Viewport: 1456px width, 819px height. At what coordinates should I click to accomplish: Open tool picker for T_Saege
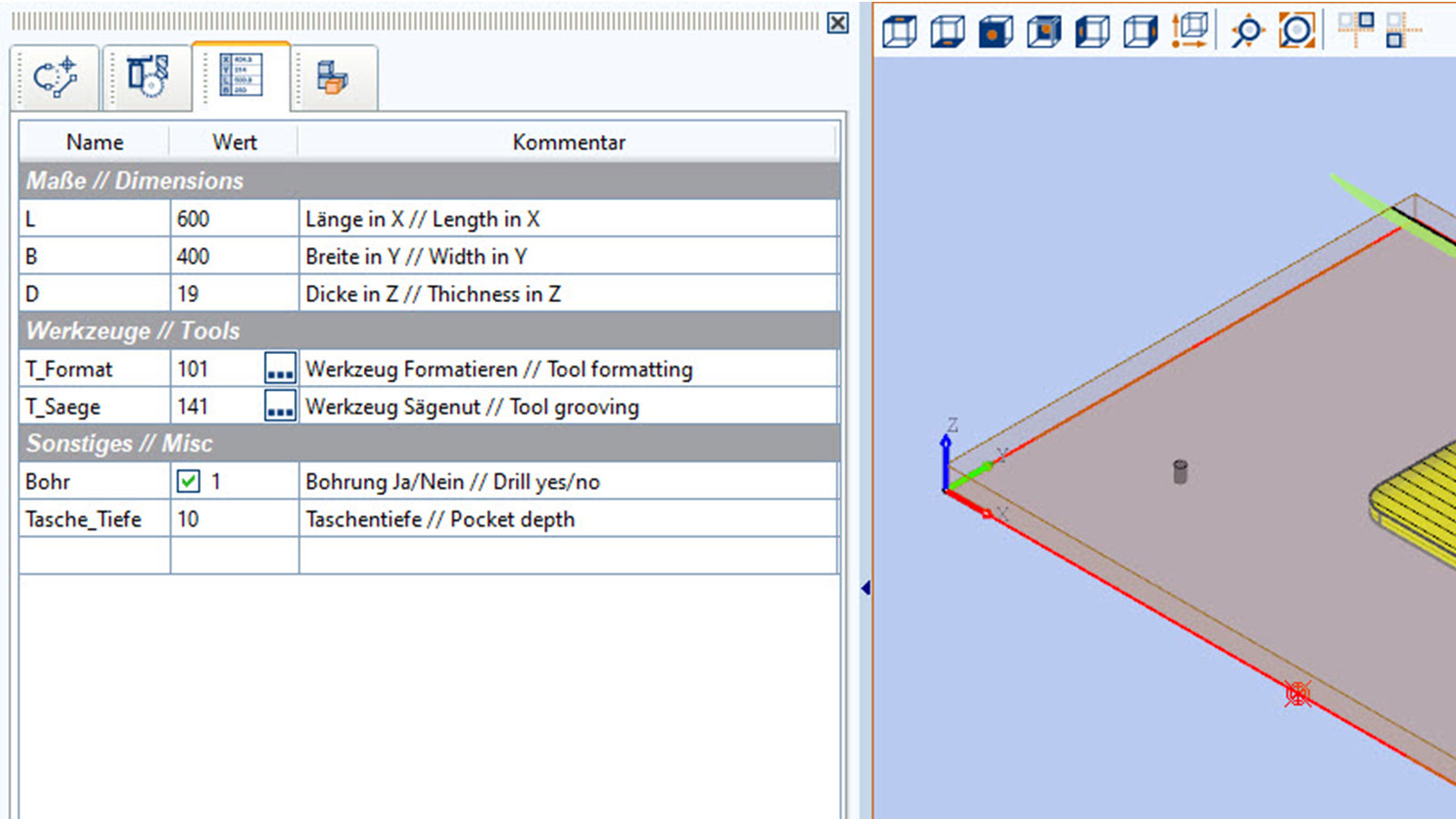[279, 407]
